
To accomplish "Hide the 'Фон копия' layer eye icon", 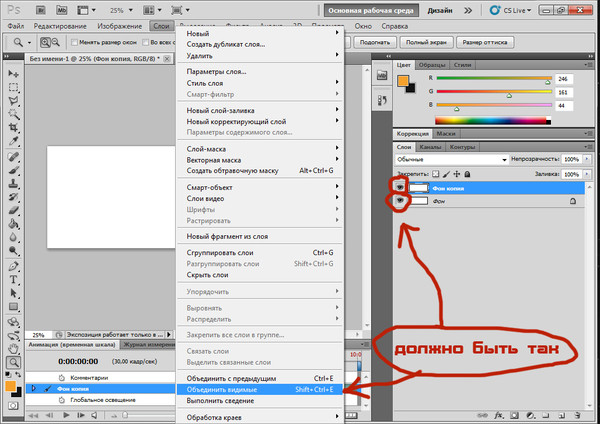I will 400,187.
